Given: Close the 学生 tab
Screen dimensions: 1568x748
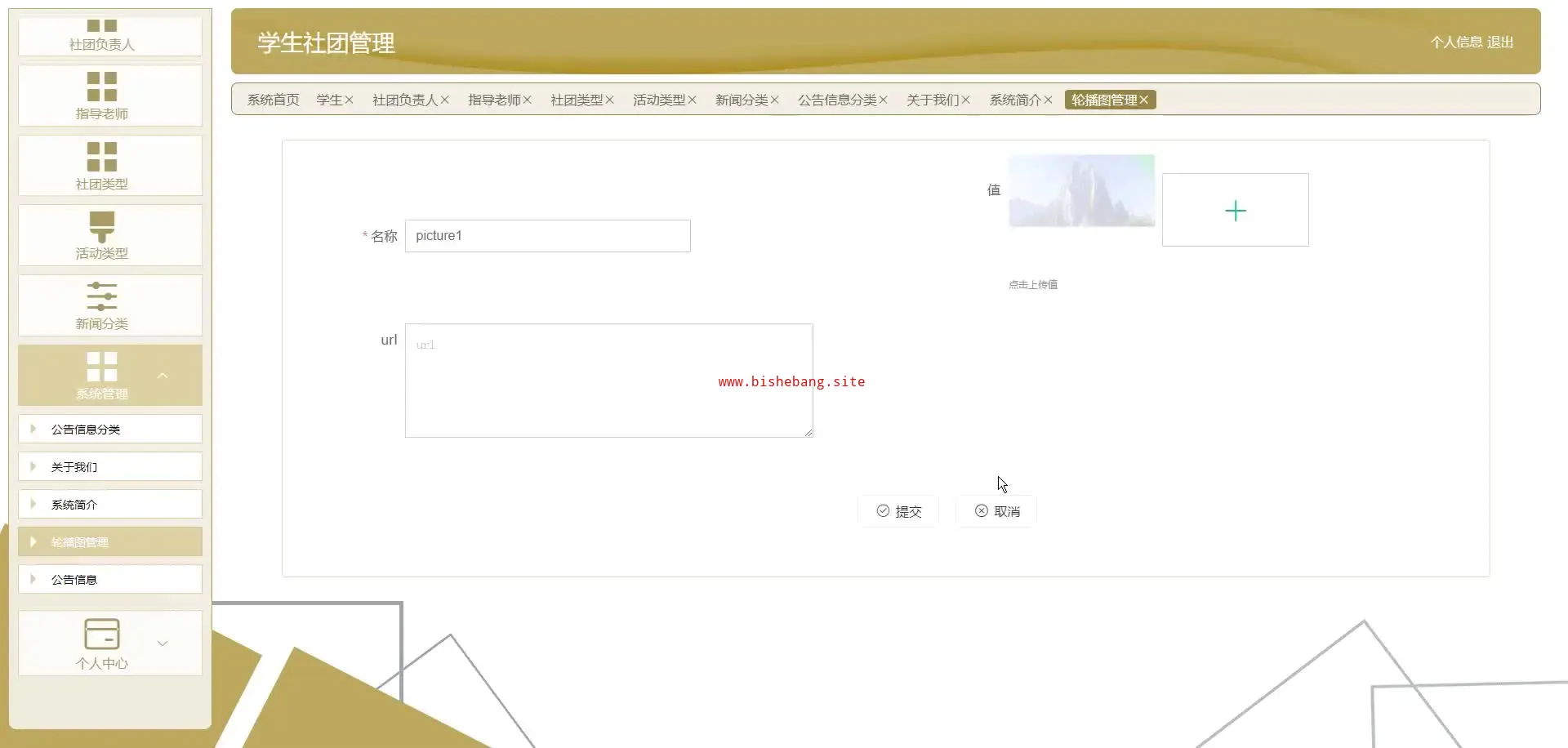Looking at the screenshot, I should pyautogui.click(x=349, y=100).
